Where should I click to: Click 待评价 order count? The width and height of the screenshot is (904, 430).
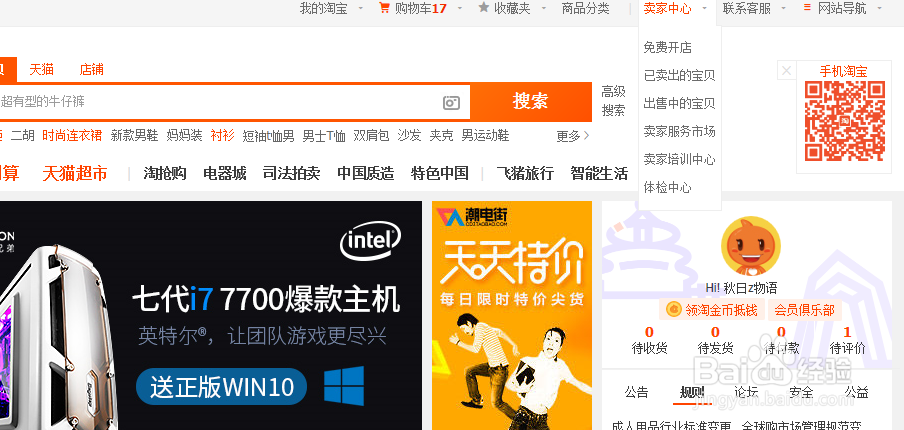coord(848,341)
